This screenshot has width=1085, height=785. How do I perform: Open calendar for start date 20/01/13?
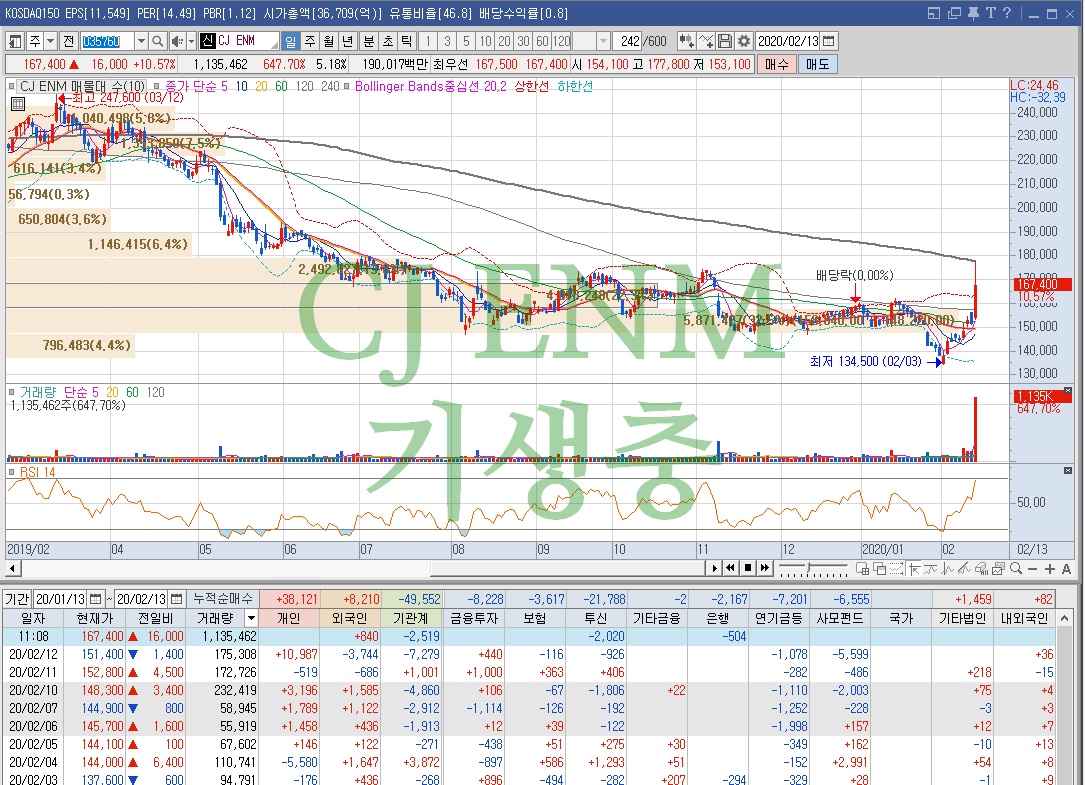tap(96, 599)
